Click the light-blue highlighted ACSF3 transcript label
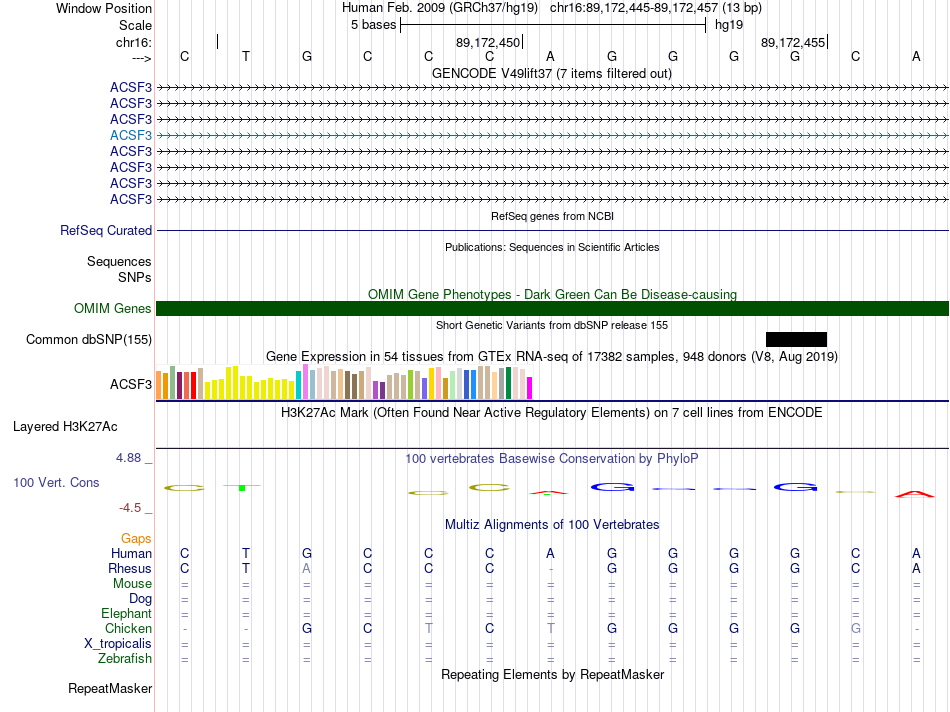 pyautogui.click(x=131, y=135)
